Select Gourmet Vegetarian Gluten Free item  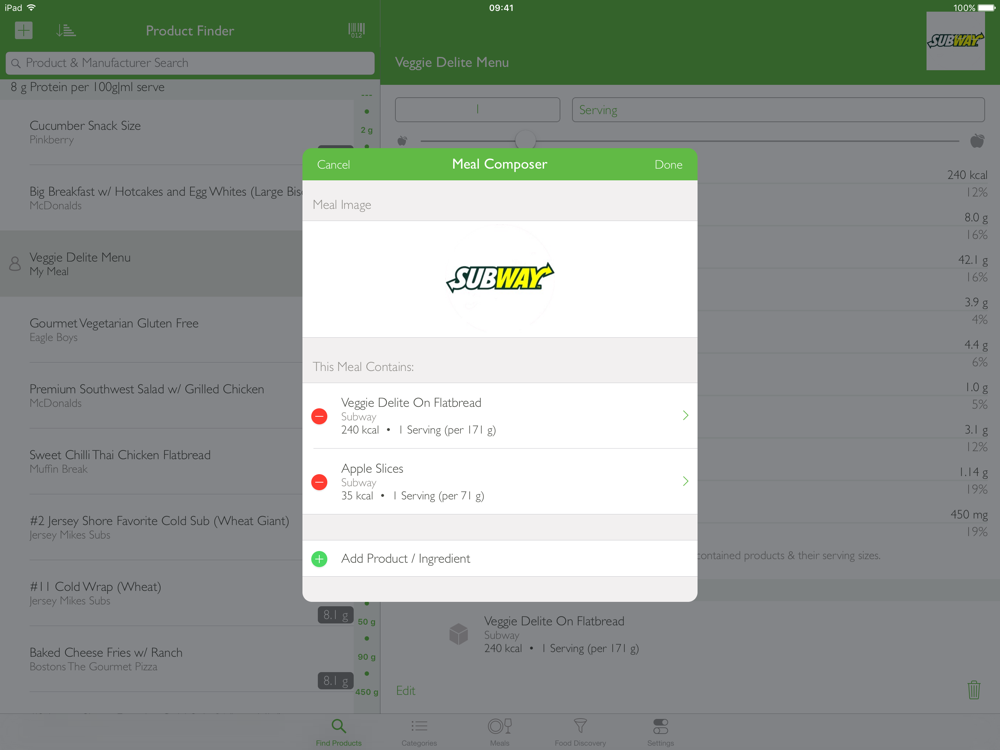[x=151, y=329]
